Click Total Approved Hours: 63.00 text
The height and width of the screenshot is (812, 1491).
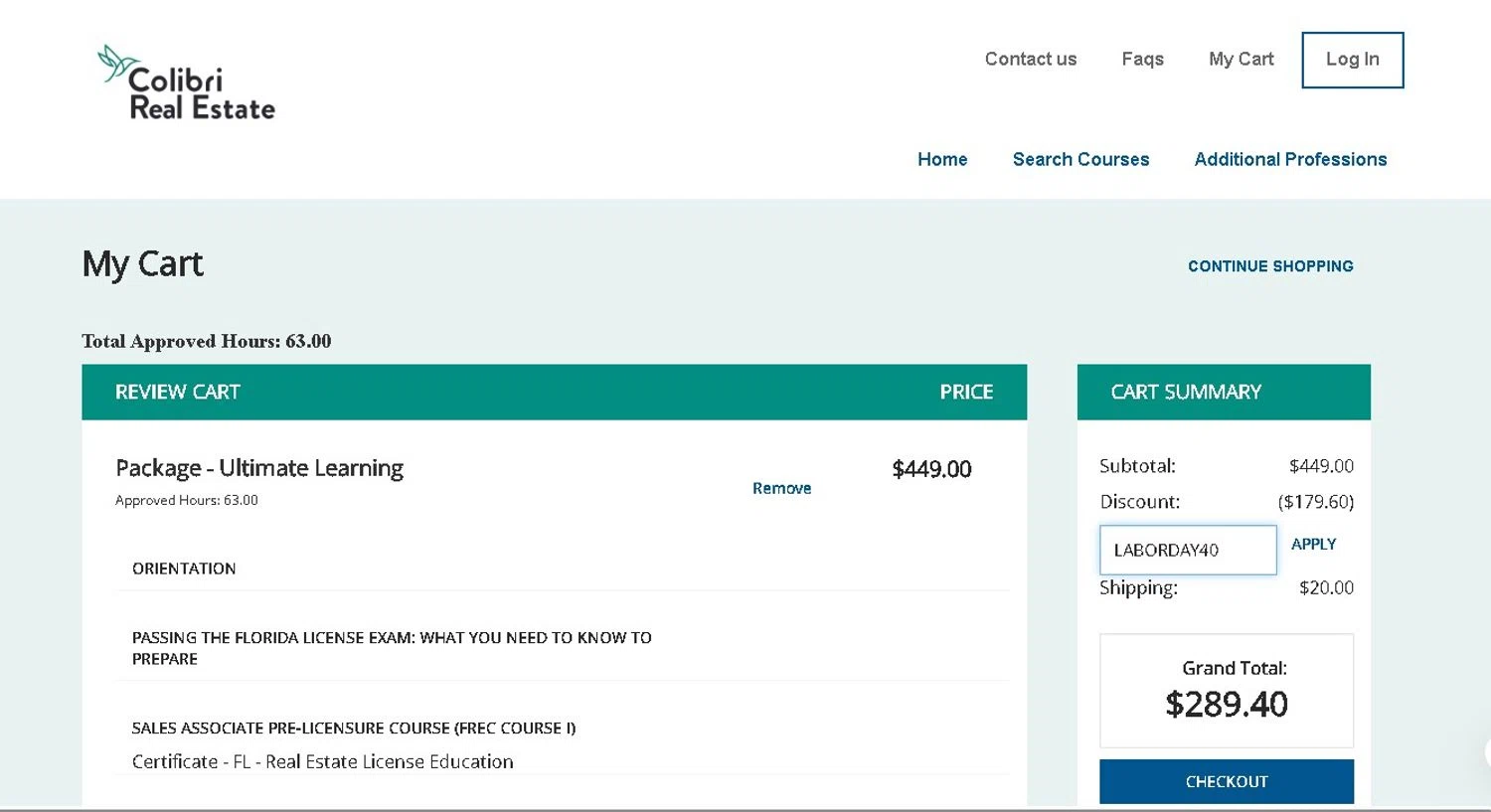[x=206, y=341]
